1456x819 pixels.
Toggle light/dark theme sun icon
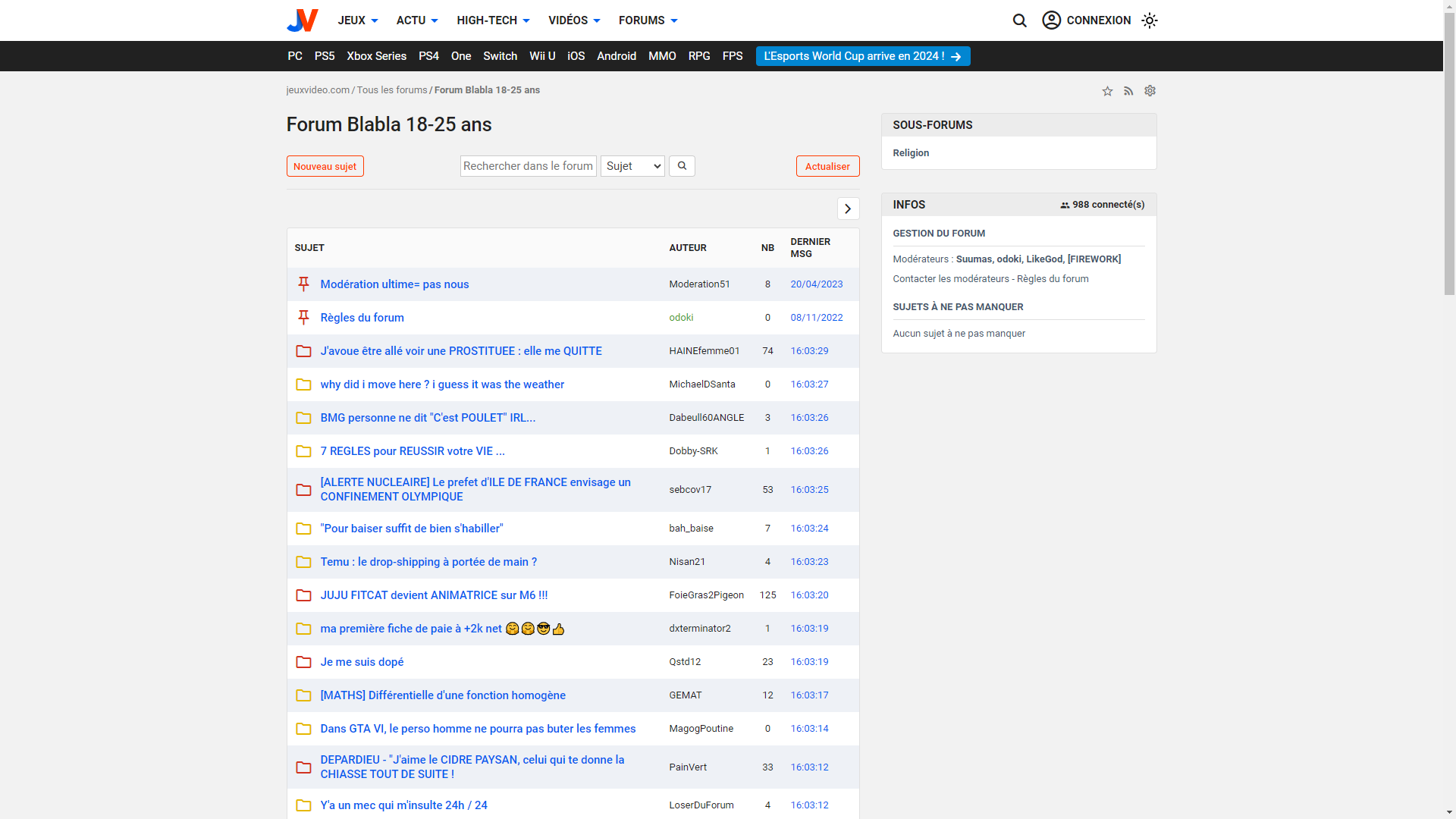point(1150,20)
